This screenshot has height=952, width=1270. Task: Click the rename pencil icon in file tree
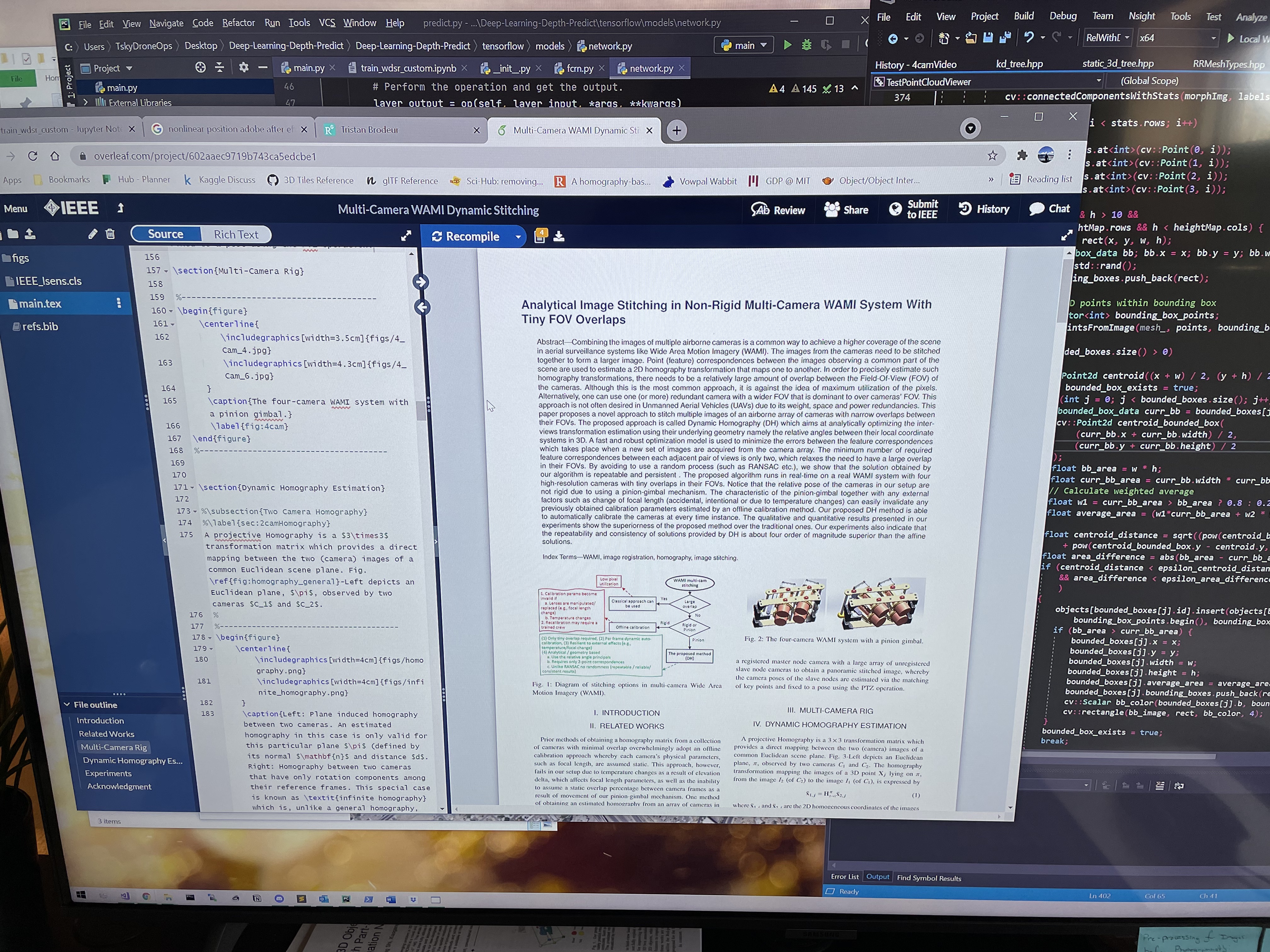[92, 234]
